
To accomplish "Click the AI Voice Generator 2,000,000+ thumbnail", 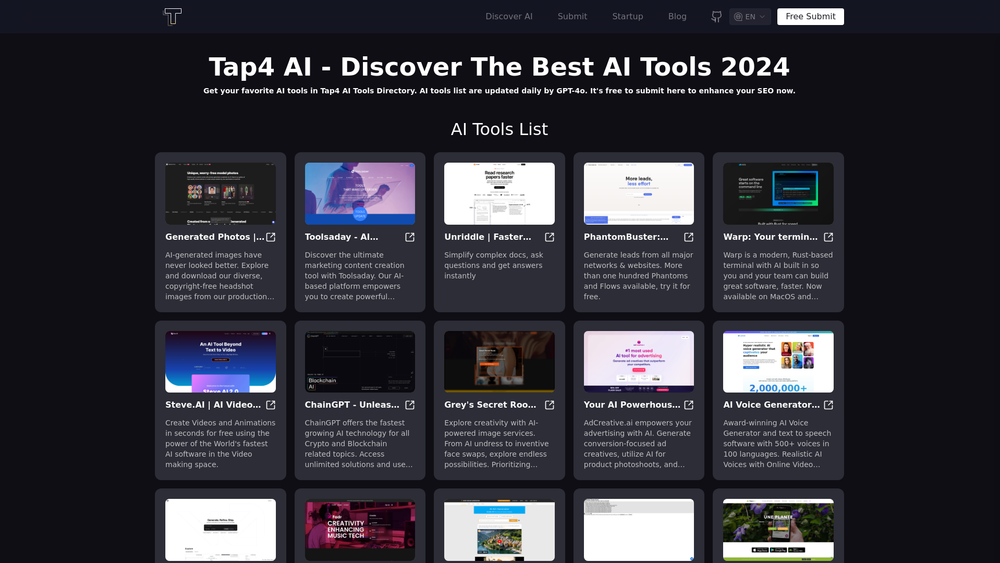I will click(x=778, y=362).
